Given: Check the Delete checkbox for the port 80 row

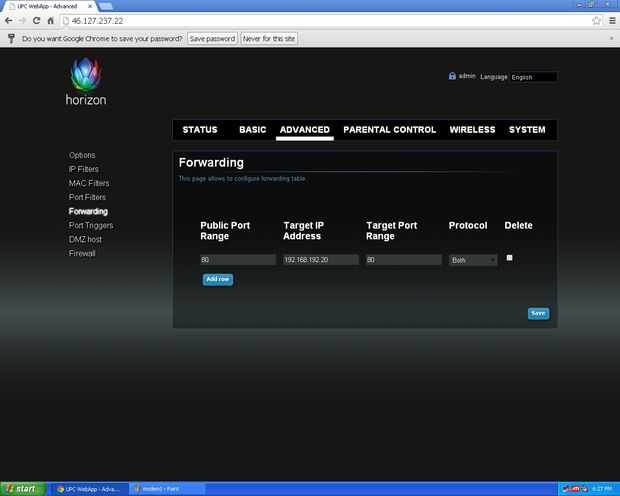Looking at the screenshot, I should 509,258.
